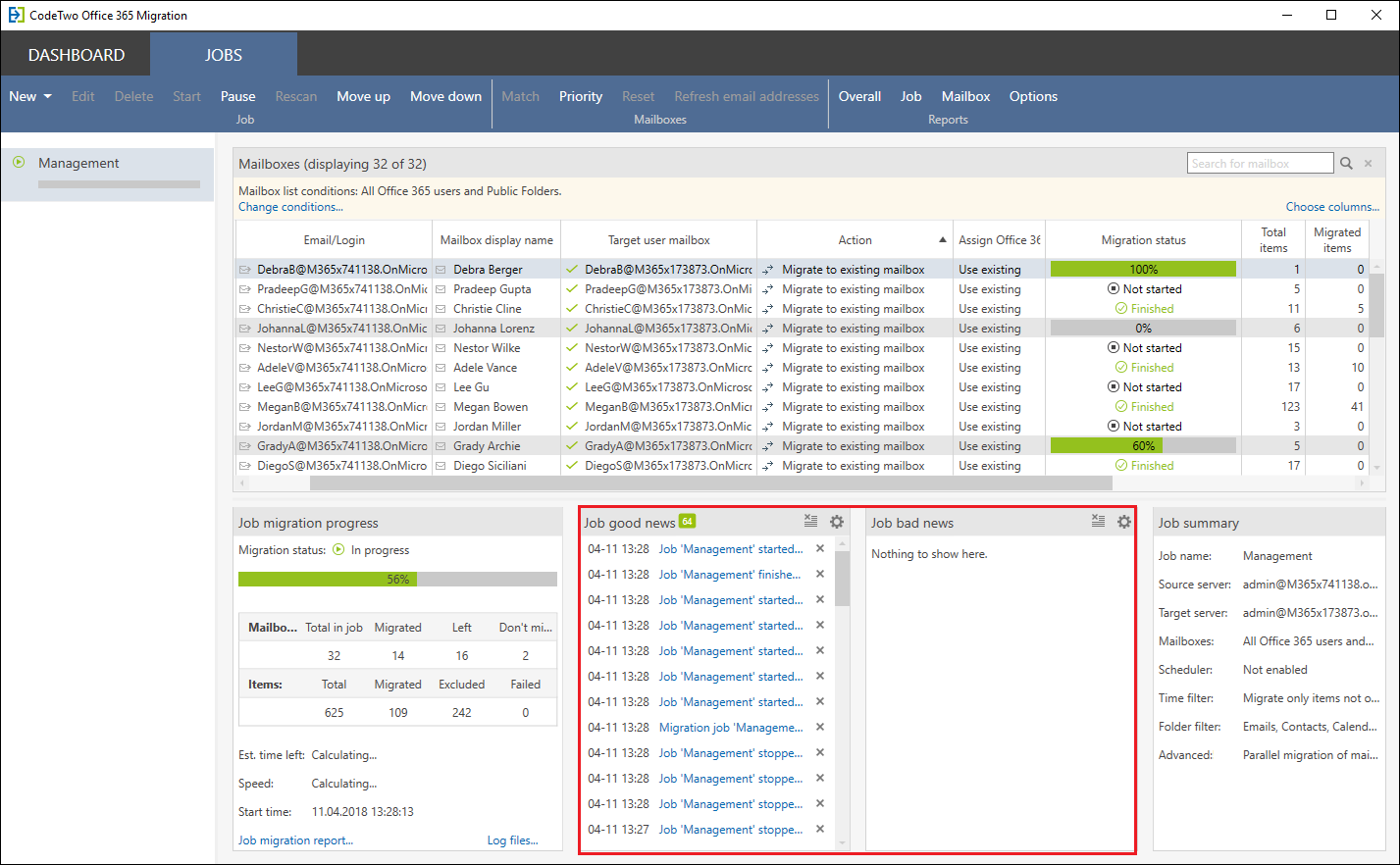Click the migrate arrow icon in Diego Siciliani row

coord(767,466)
